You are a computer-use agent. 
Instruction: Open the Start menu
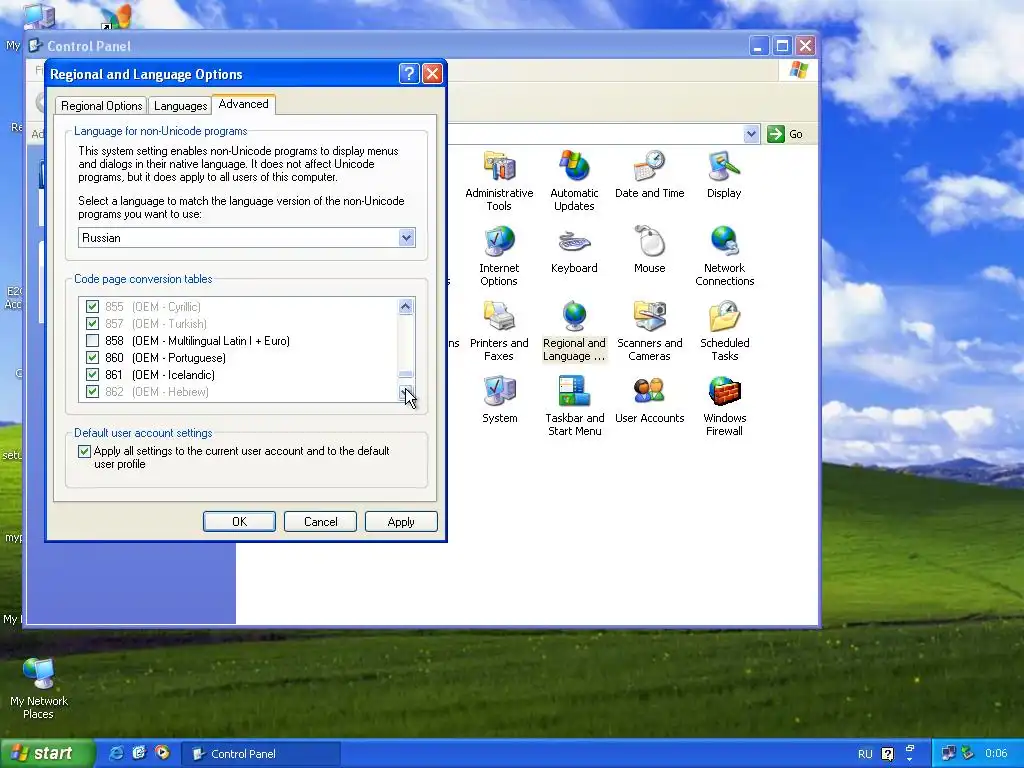[47, 753]
